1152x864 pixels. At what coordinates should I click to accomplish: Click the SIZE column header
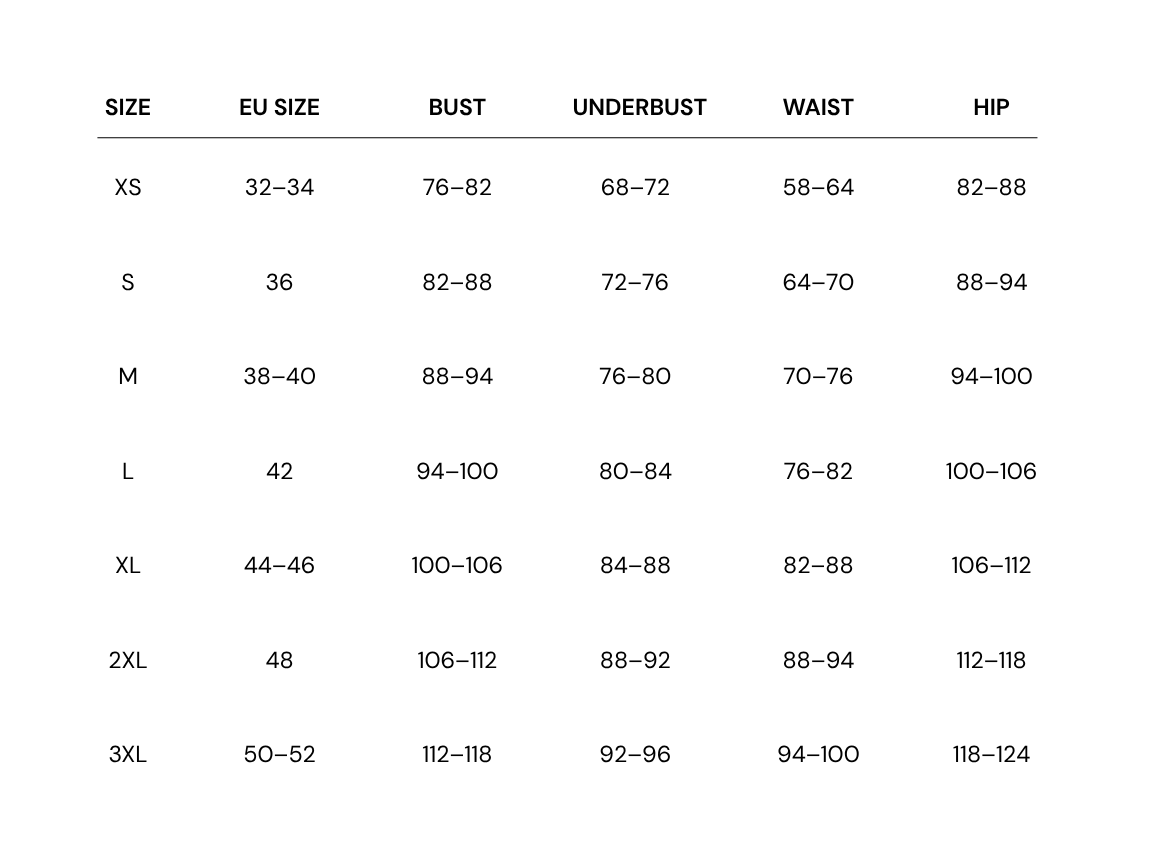coord(128,107)
